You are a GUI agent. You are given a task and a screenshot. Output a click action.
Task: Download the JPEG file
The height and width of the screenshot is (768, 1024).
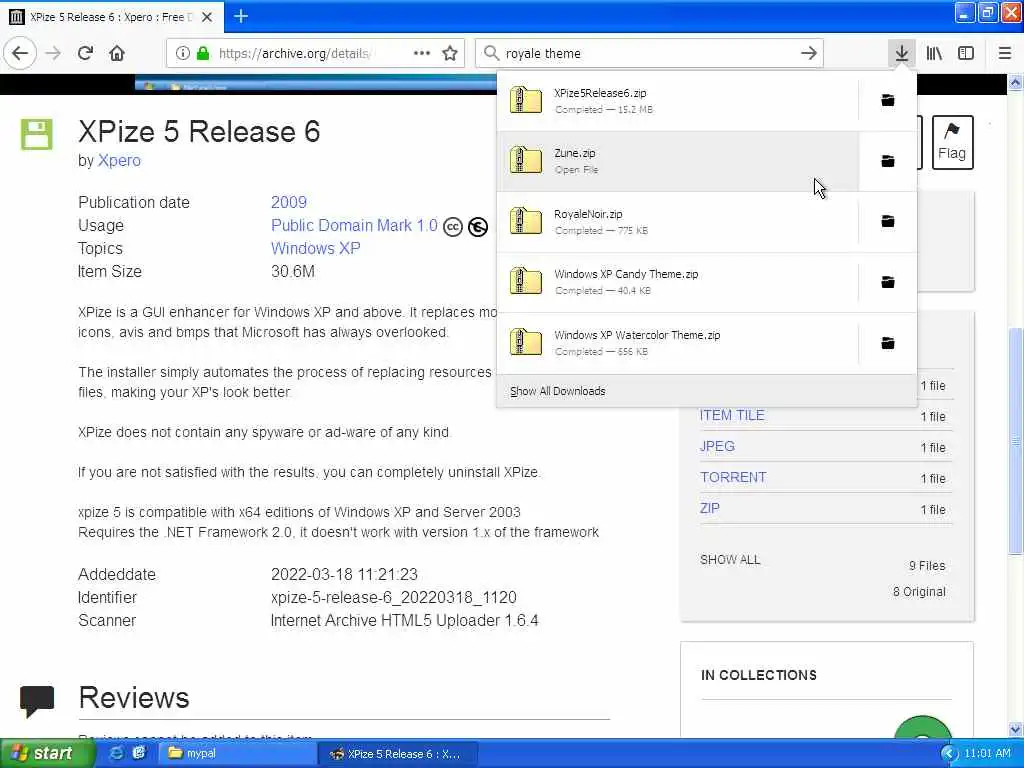click(717, 447)
